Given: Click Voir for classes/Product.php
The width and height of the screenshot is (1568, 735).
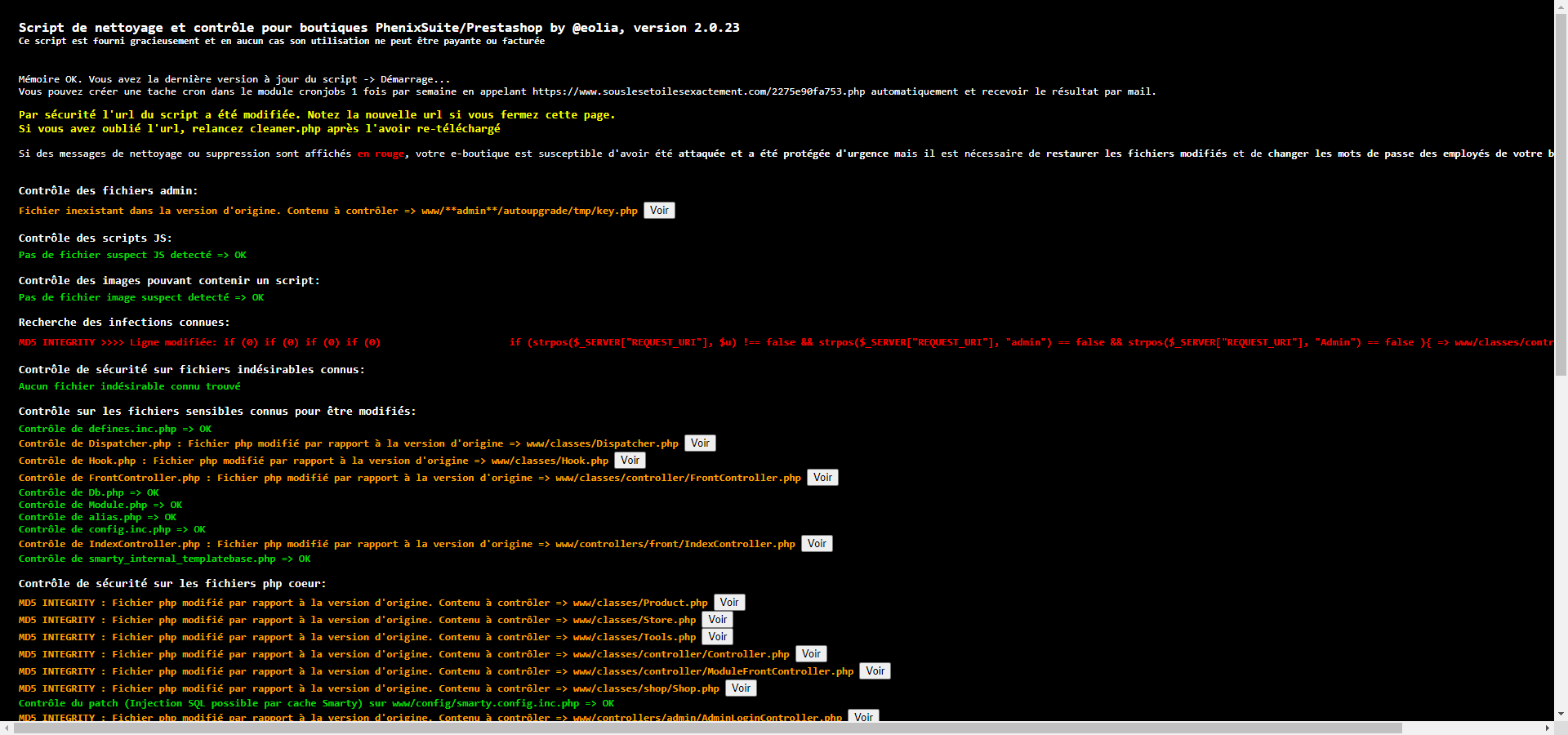Looking at the screenshot, I should pos(729,603).
